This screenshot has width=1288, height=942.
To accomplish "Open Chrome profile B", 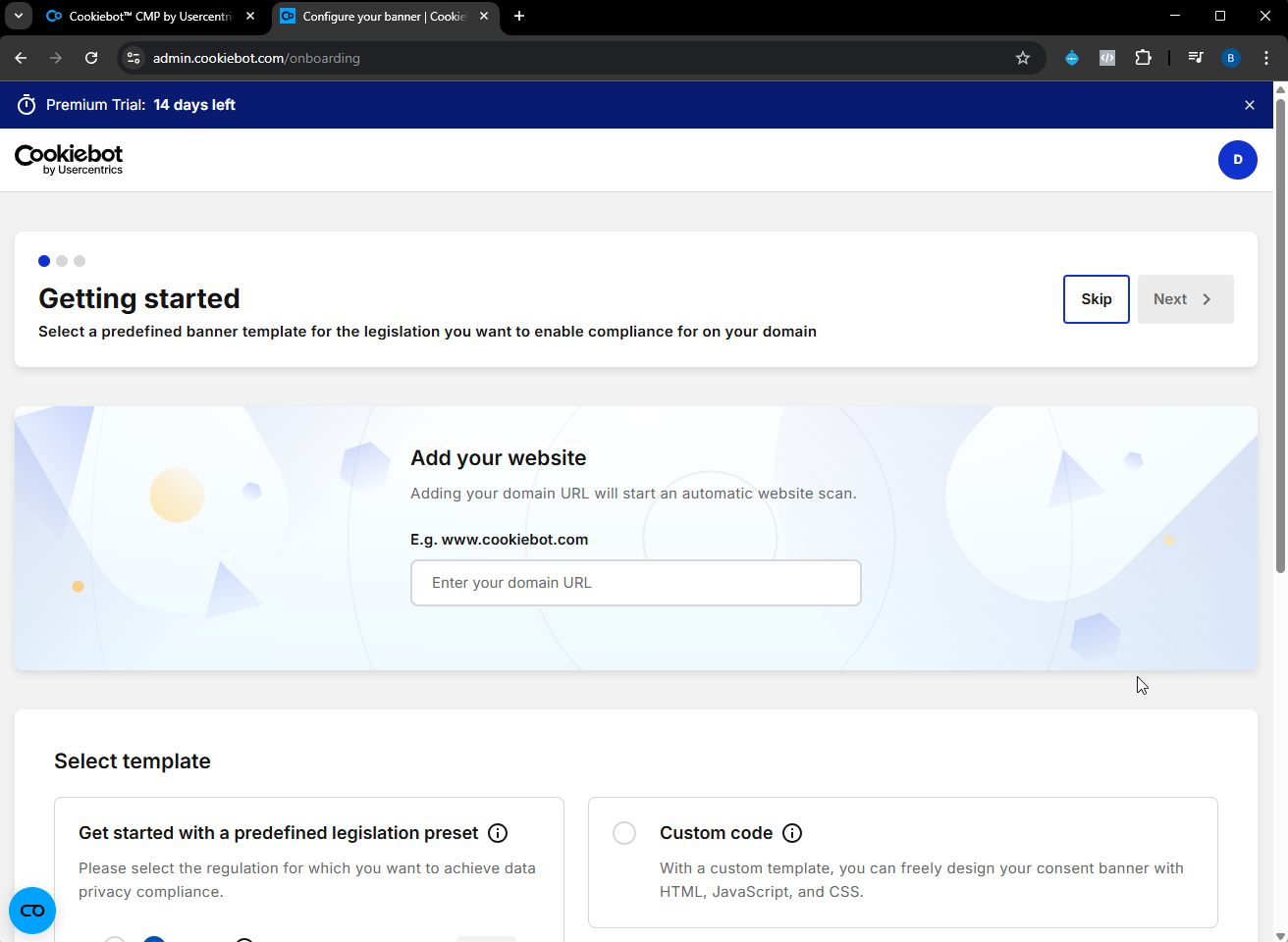I will (x=1230, y=58).
